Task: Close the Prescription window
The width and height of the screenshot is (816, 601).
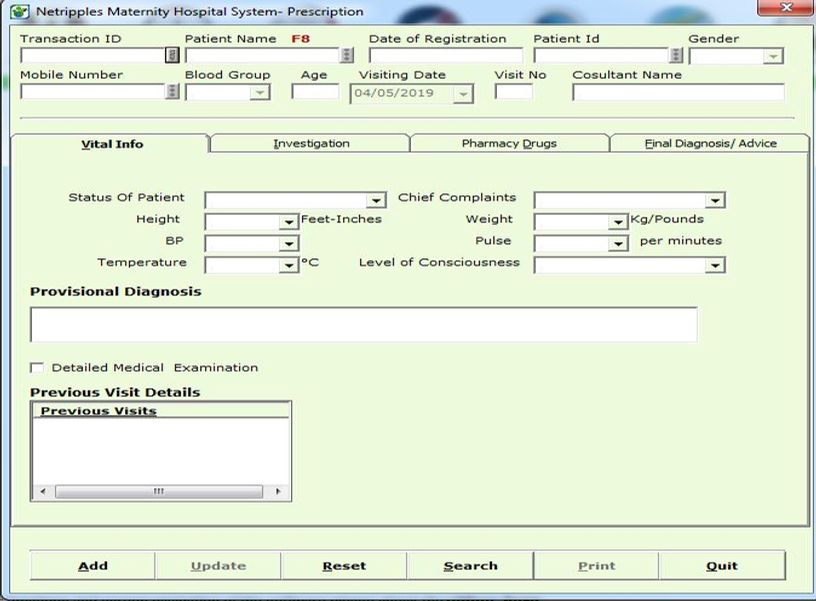Action: tap(786, 7)
